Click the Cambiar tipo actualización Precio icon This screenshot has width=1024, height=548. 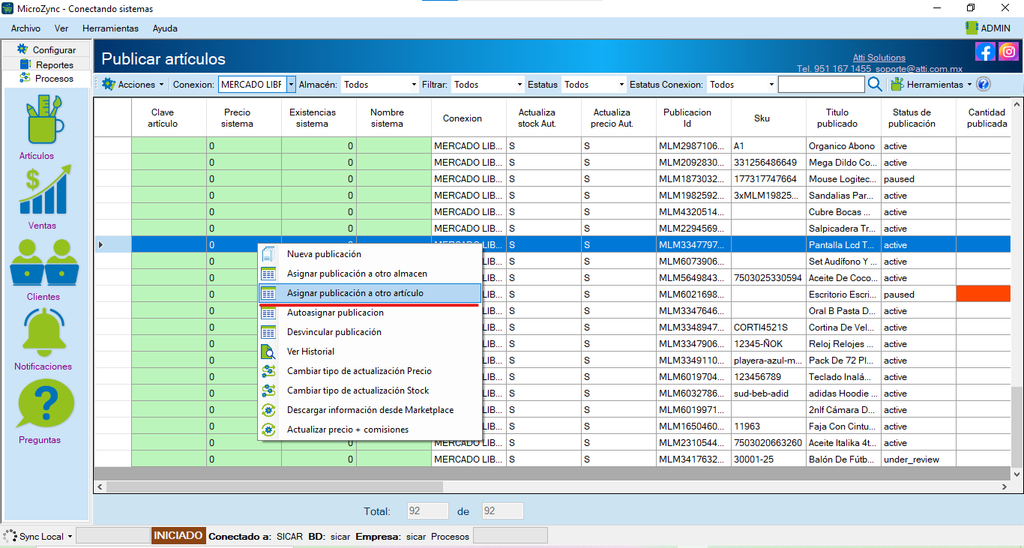click(268, 371)
